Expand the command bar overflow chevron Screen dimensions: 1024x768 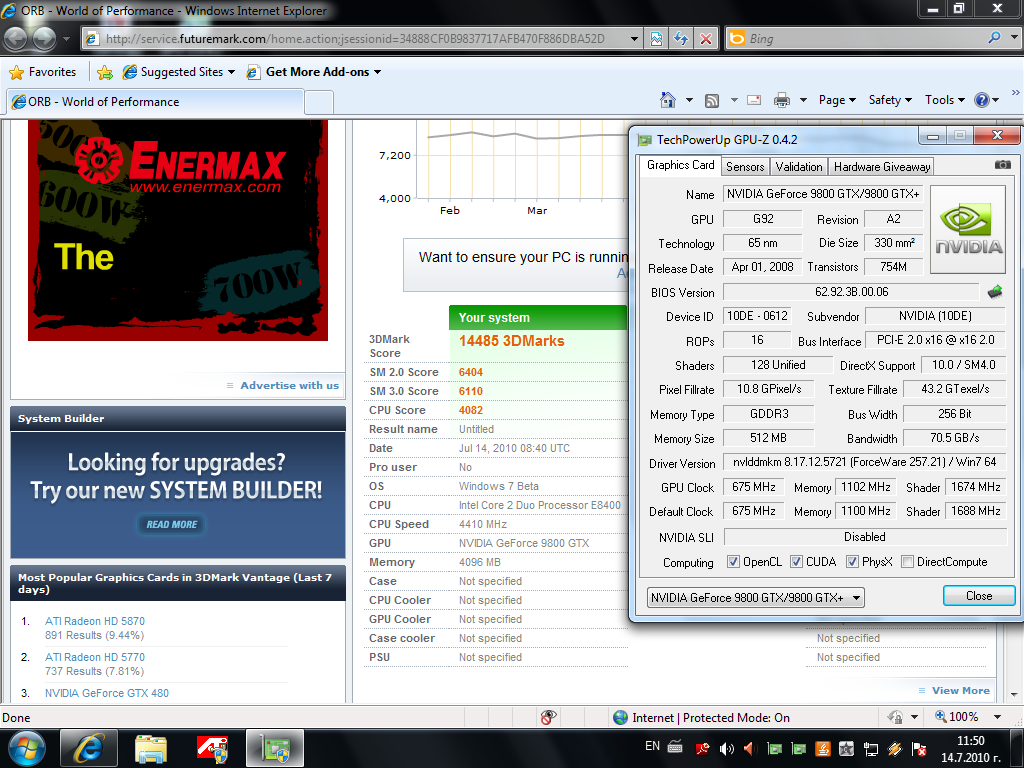click(x=1016, y=93)
